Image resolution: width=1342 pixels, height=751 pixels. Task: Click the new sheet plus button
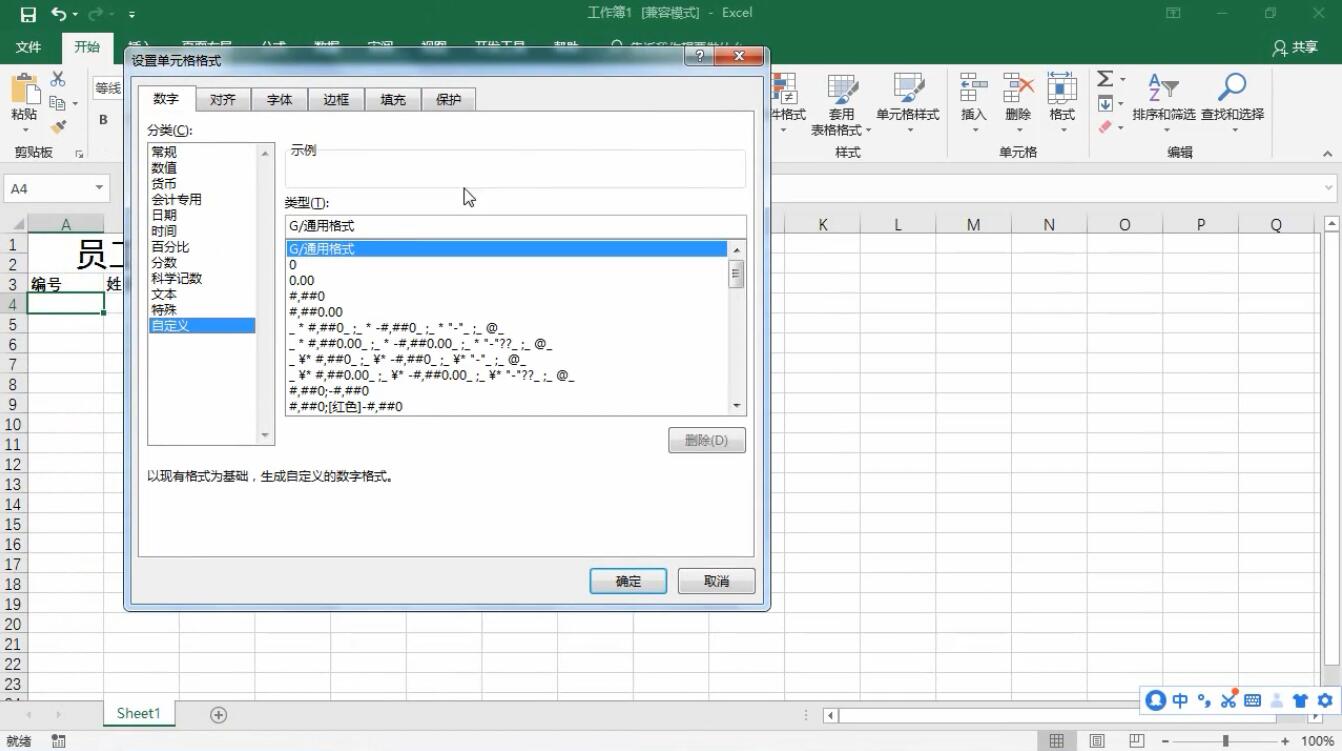(x=218, y=714)
